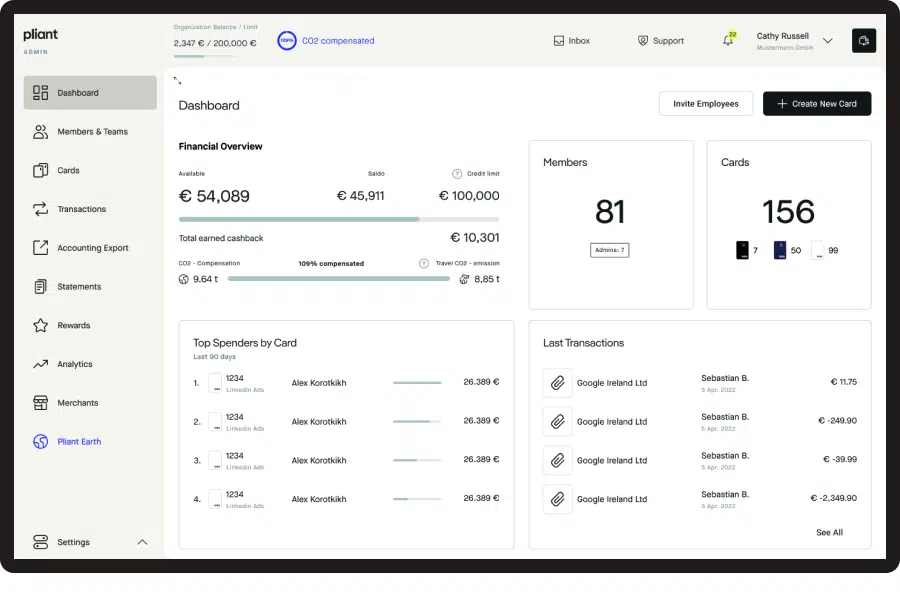Open the Inbox menu item
Viewport: 900px width, 600px height.
[x=572, y=41]
